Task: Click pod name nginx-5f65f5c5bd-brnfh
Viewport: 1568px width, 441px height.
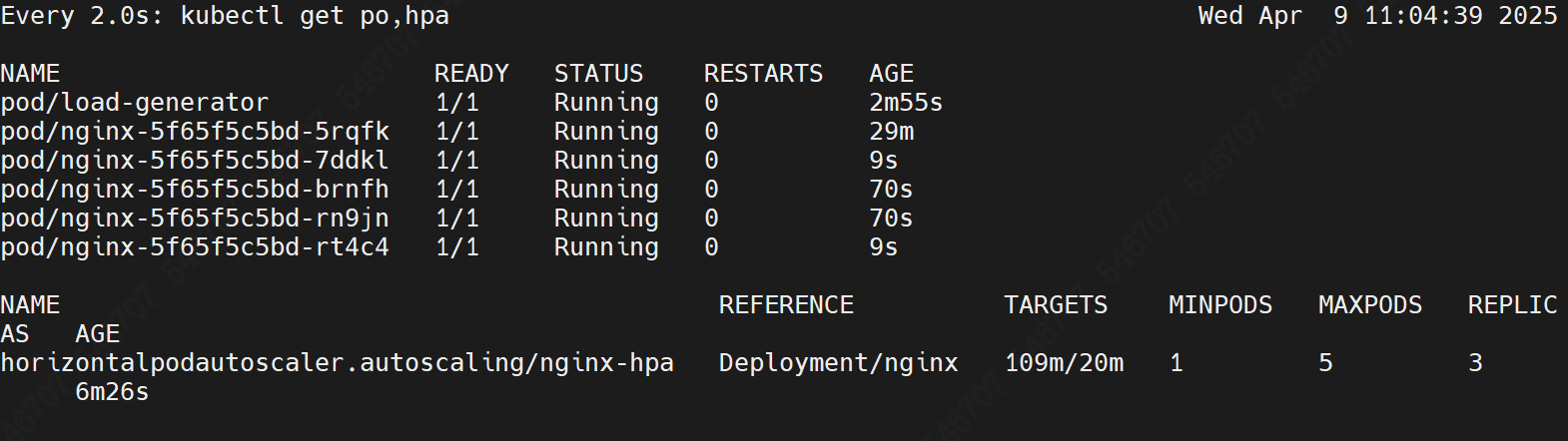Action: [195, 190]
